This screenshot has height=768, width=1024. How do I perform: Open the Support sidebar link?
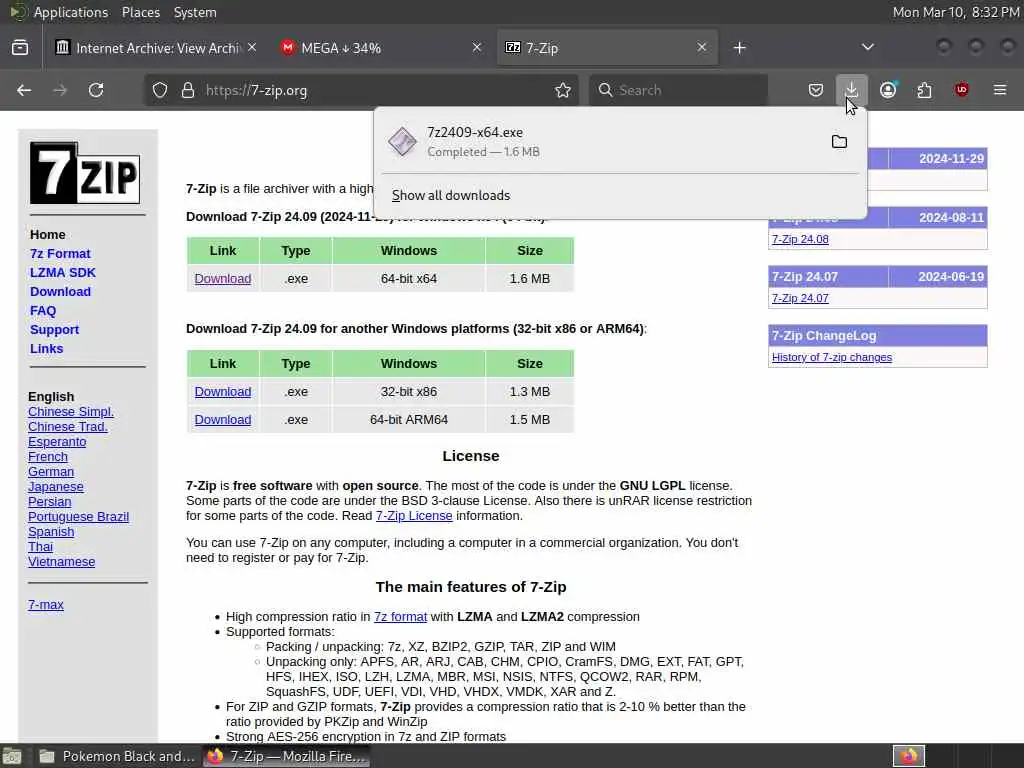click(54, 330)
